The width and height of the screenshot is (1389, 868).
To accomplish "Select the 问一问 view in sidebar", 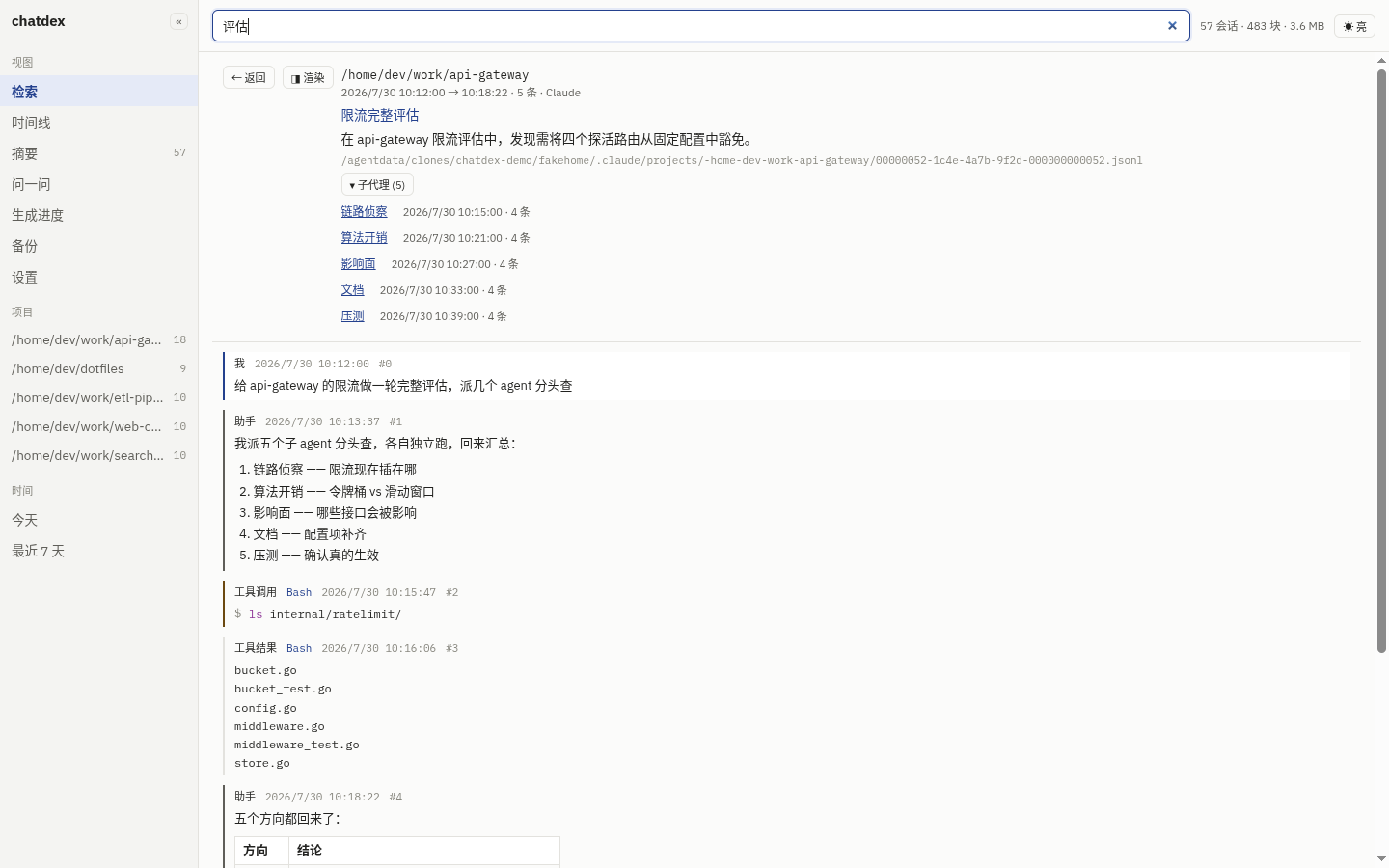I will tap(98, 184).
